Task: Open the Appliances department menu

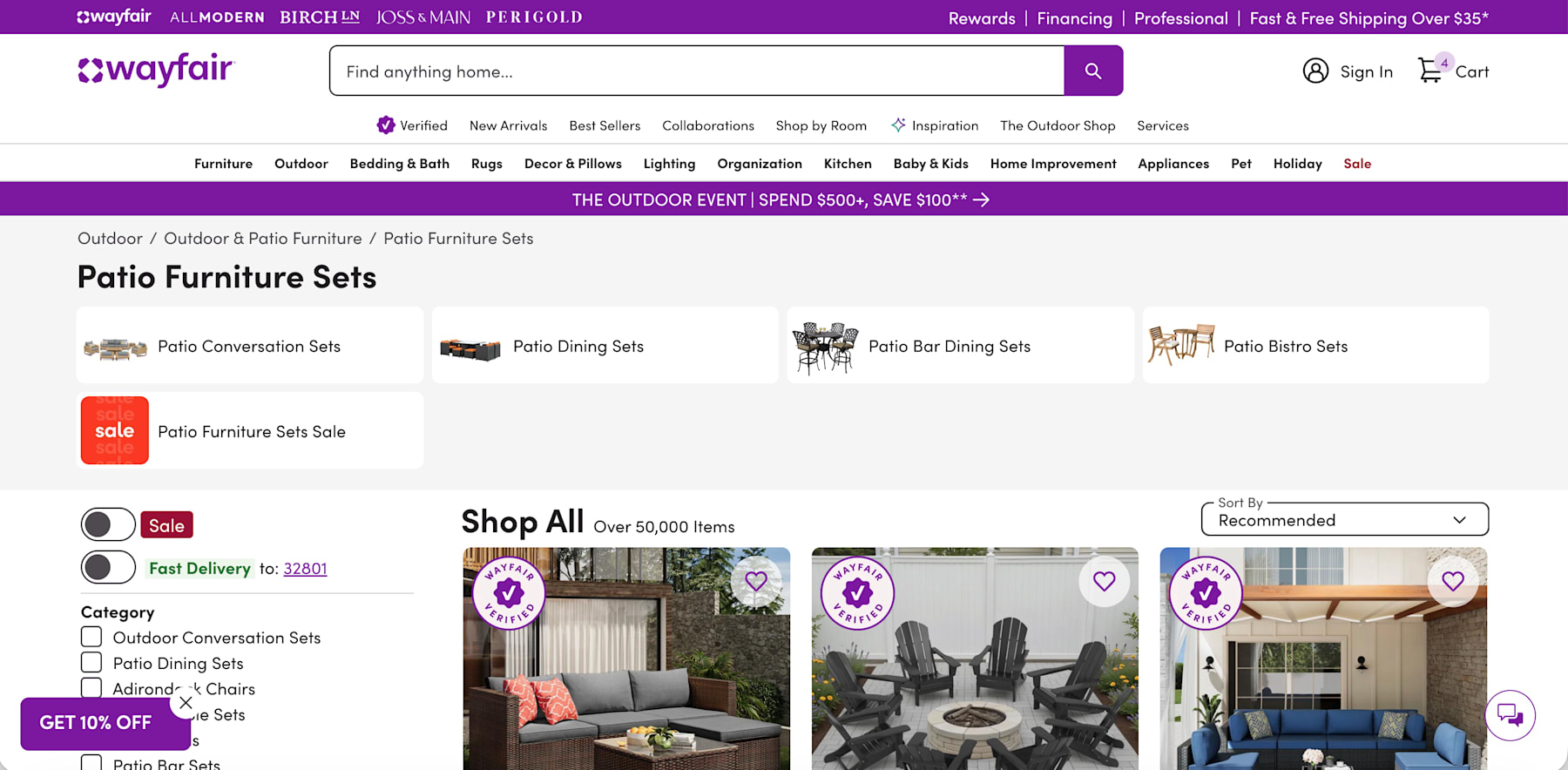Action: (1173, 164)
